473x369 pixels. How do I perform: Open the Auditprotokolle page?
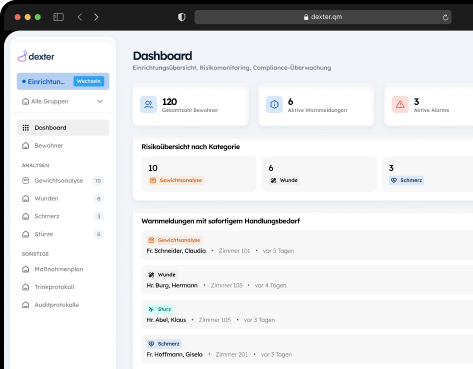63,305
